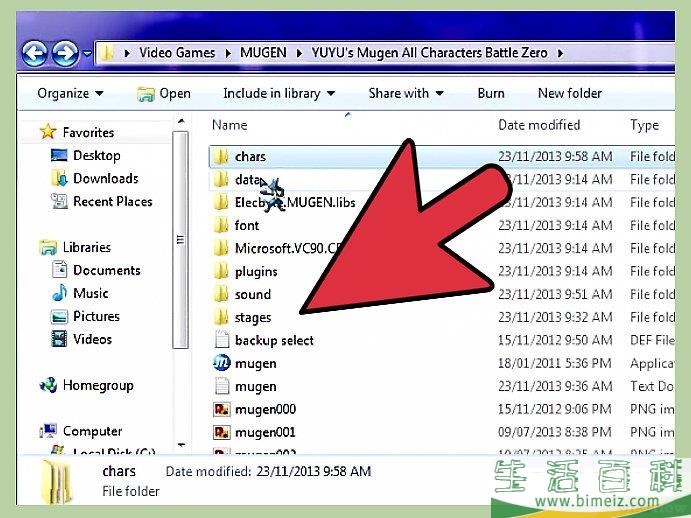Click the navigation pane scrollbar thumb
The width and height of the screenshot is (691, 518).
(181, 240)
